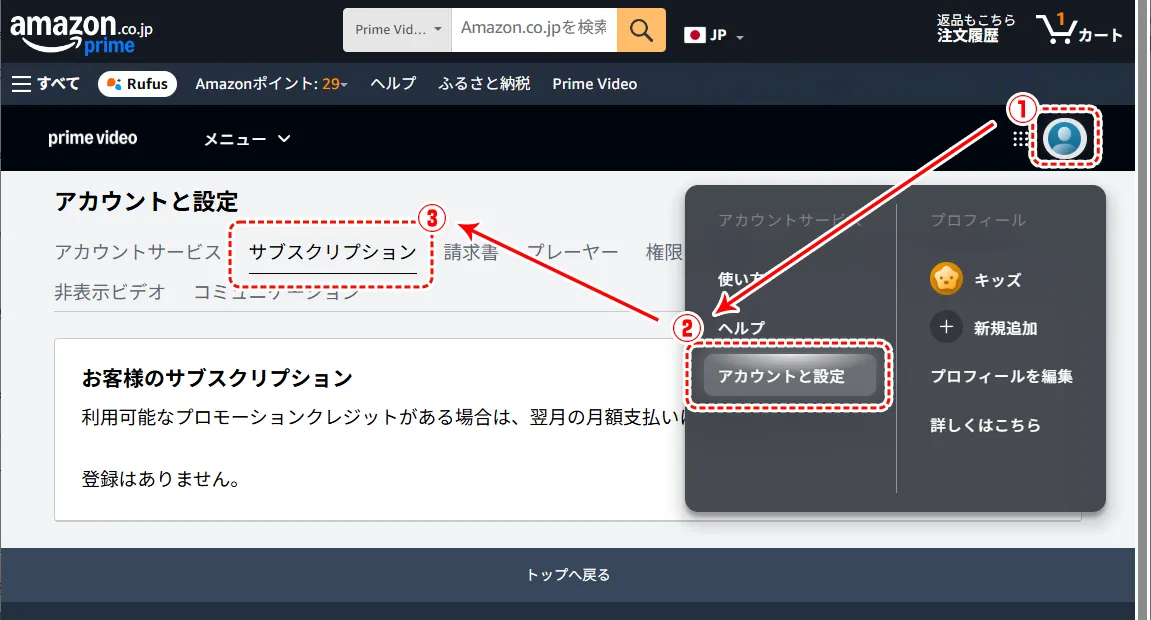Open the hamburger すべて menu
1151x620 pixels.
tap(46, 84)
